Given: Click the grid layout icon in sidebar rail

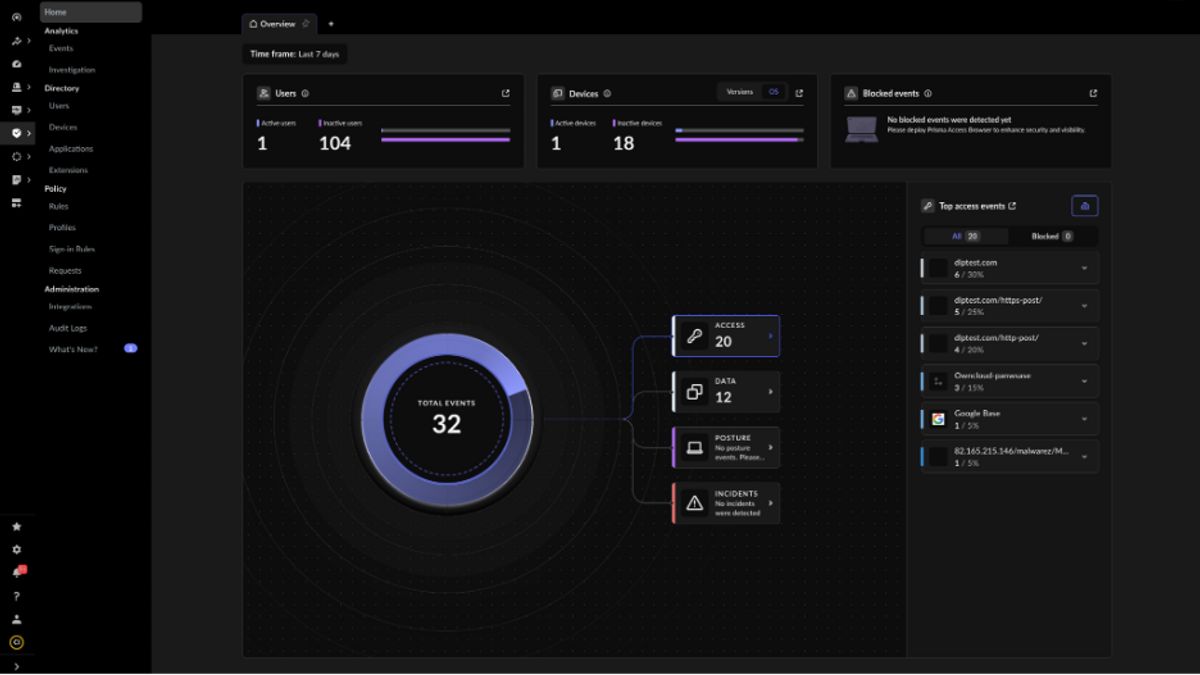Looking at the screenshot, I should pyautogui.click(x=16, y=203).
